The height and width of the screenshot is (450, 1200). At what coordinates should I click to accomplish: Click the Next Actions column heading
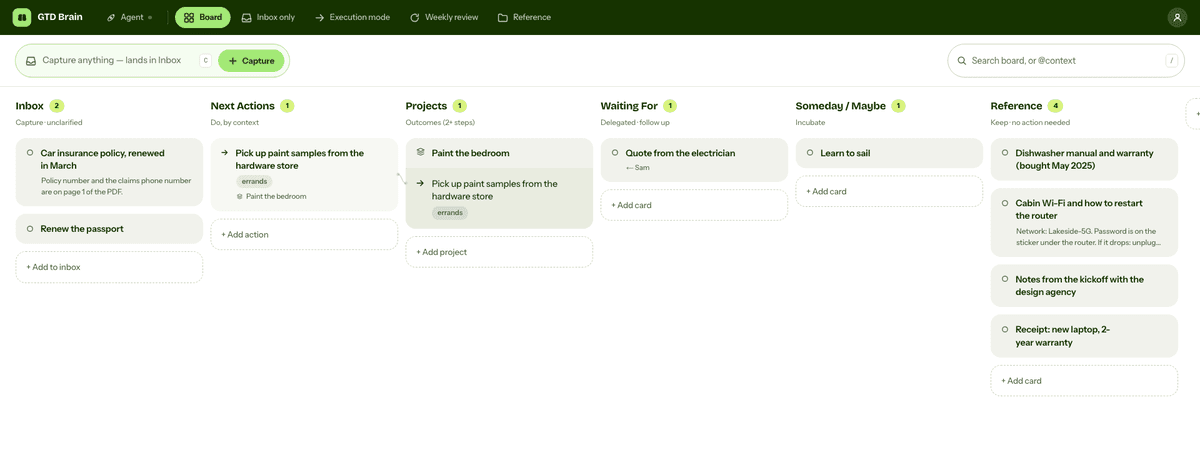243,106
